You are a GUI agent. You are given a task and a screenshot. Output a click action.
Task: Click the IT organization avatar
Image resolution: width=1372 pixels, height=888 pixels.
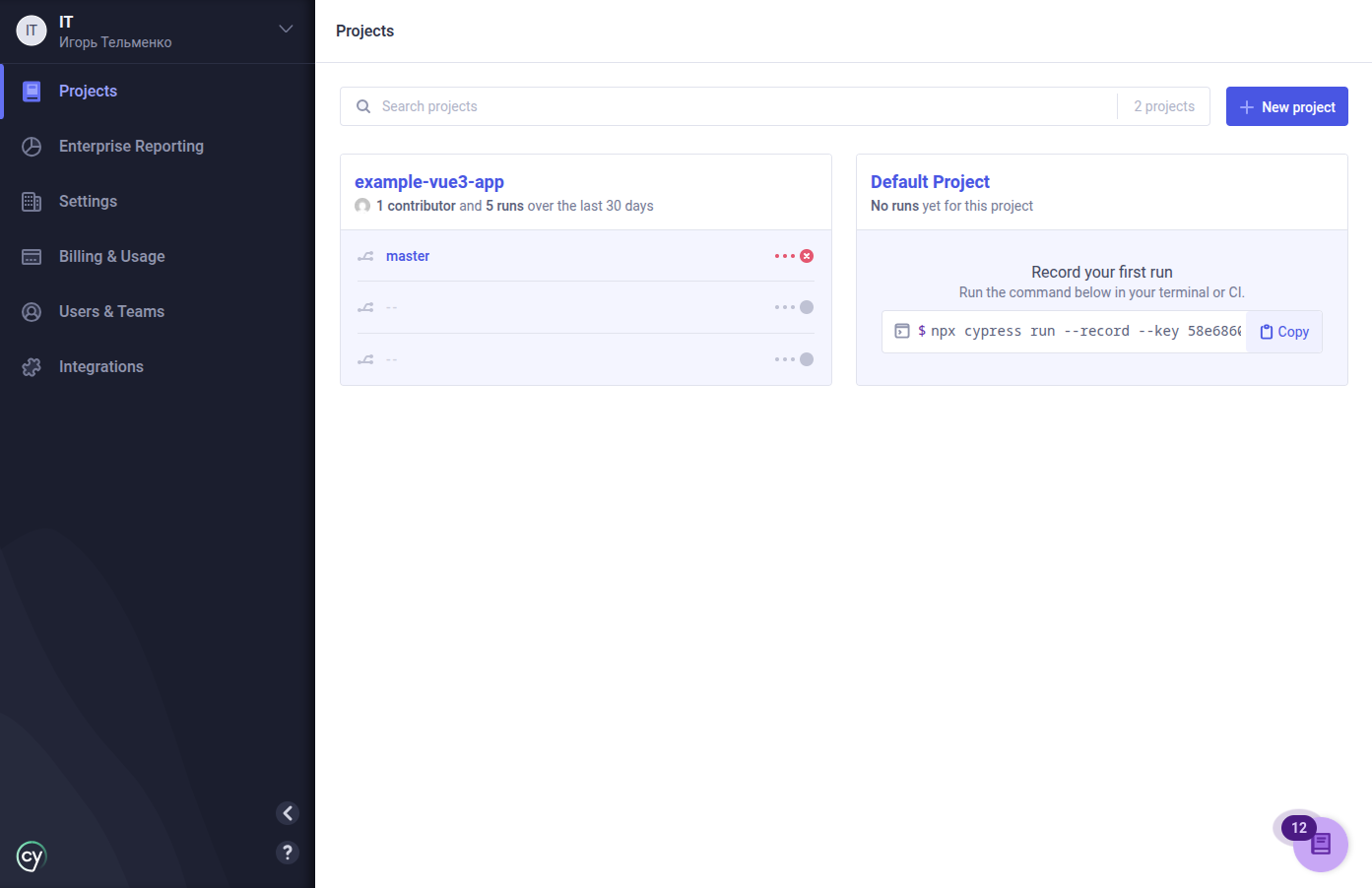32,31
